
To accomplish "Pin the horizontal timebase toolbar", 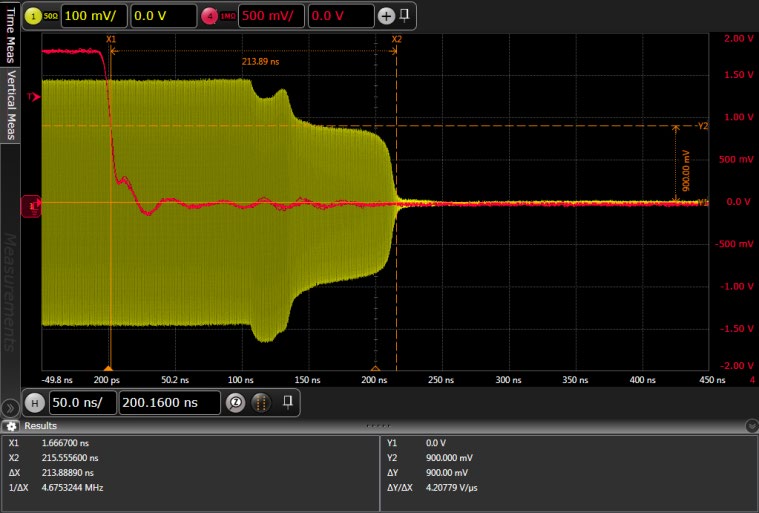I will pyautogui.click(x=287, y=403).
